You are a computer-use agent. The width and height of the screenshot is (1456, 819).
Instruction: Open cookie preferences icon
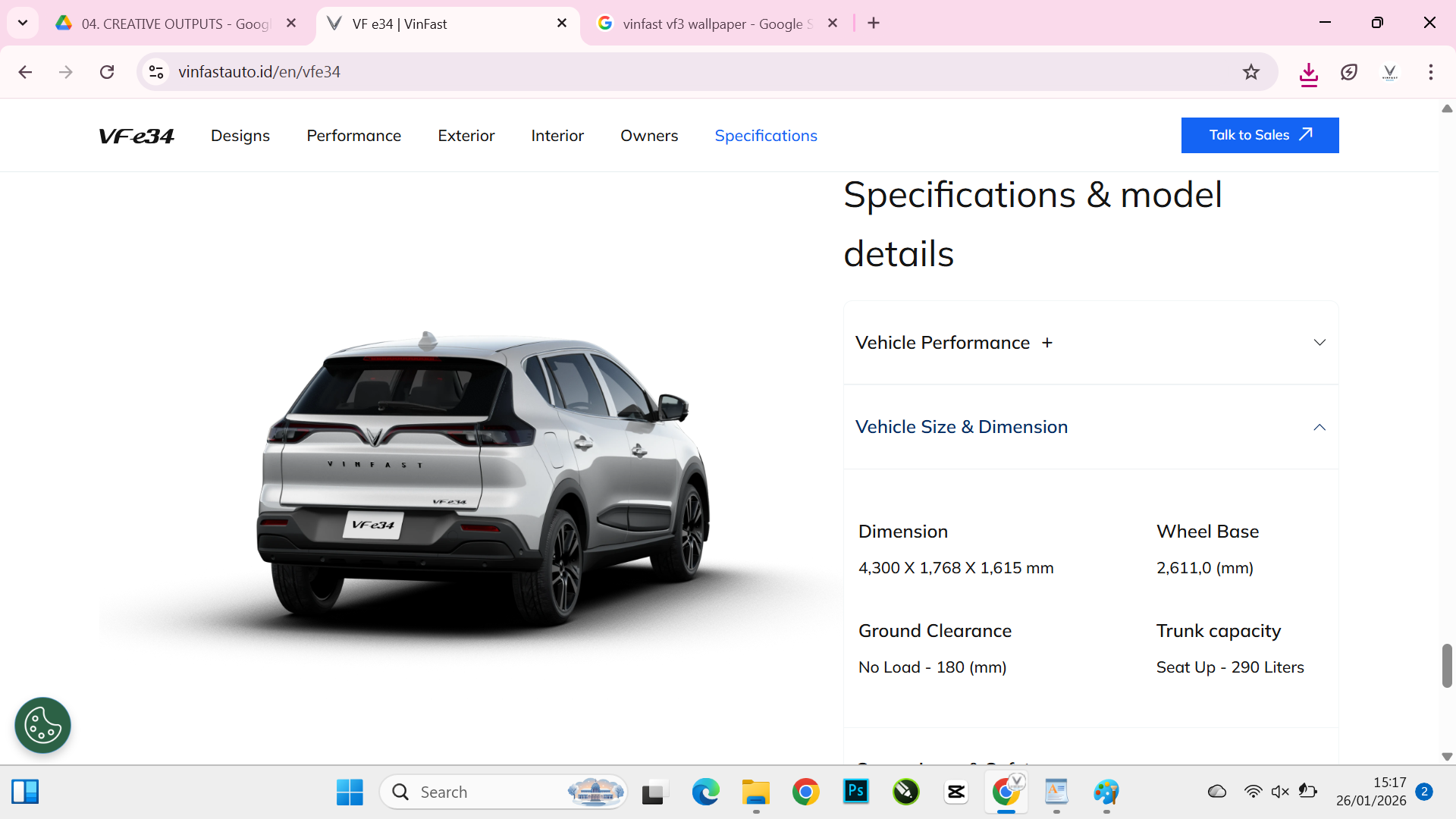42,725
